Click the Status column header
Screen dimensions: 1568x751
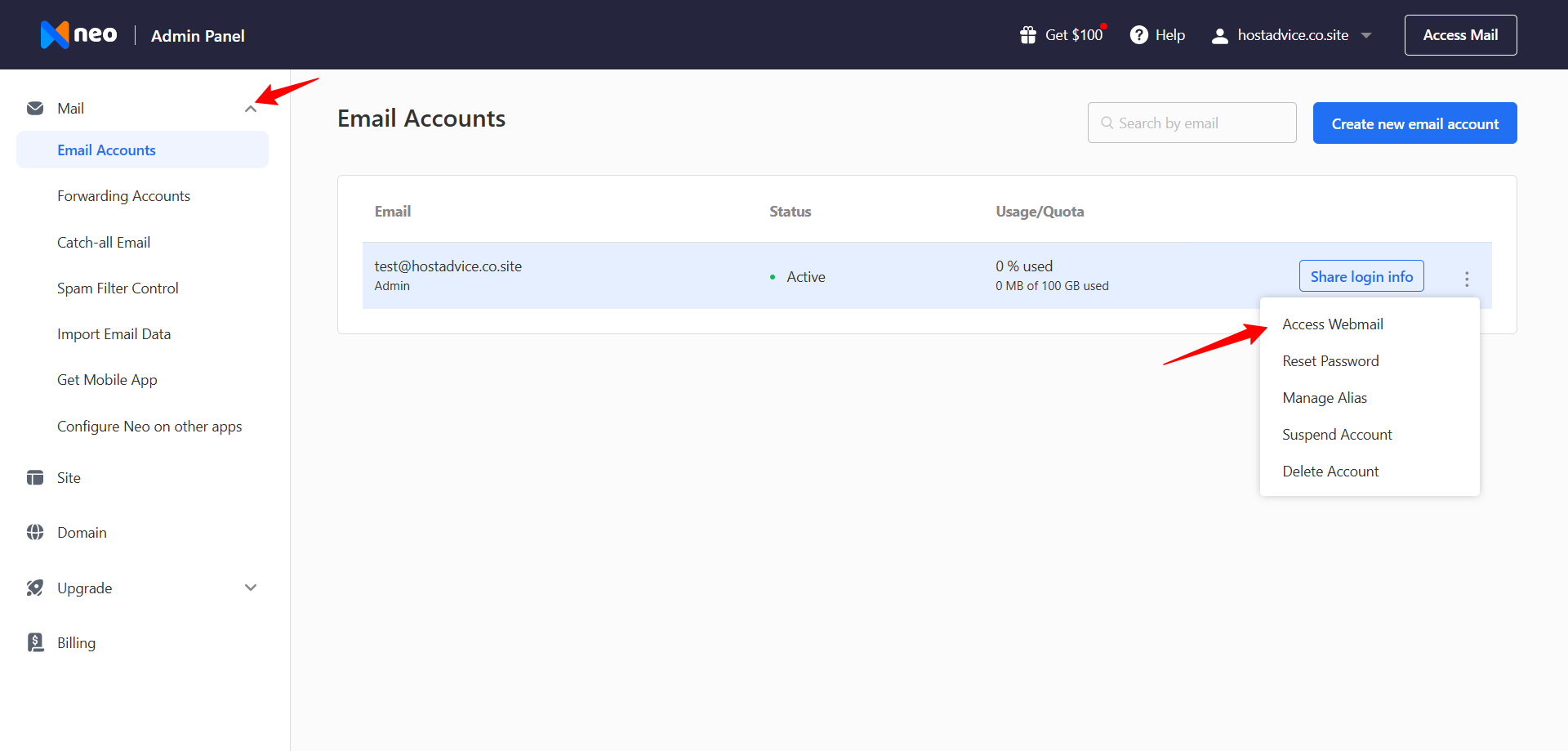[x=790, y=212]
